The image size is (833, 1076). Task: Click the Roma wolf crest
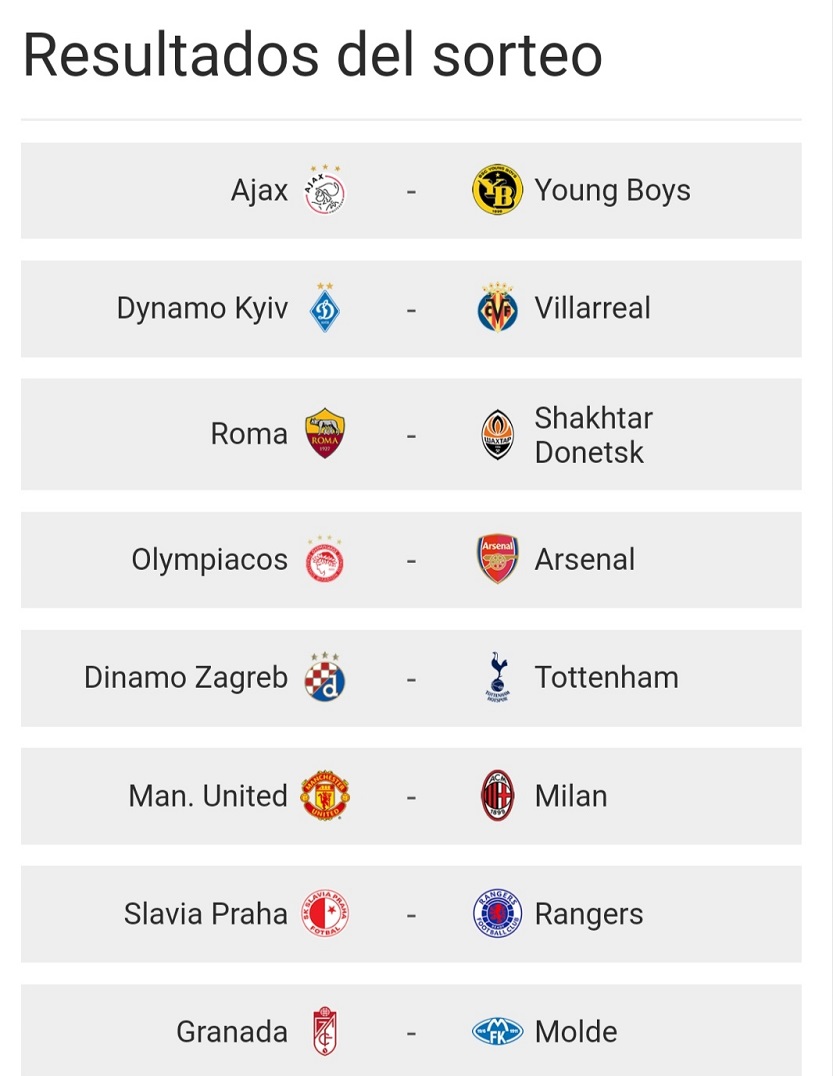pyautogui.click(x=325, y=434)
